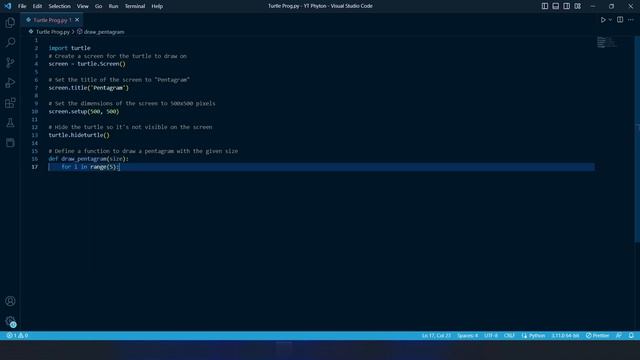The width and height of the screenshot is (640, 360).
Task: Close the Turtle Prog.py tab
Action: click(x=77, y=20)
